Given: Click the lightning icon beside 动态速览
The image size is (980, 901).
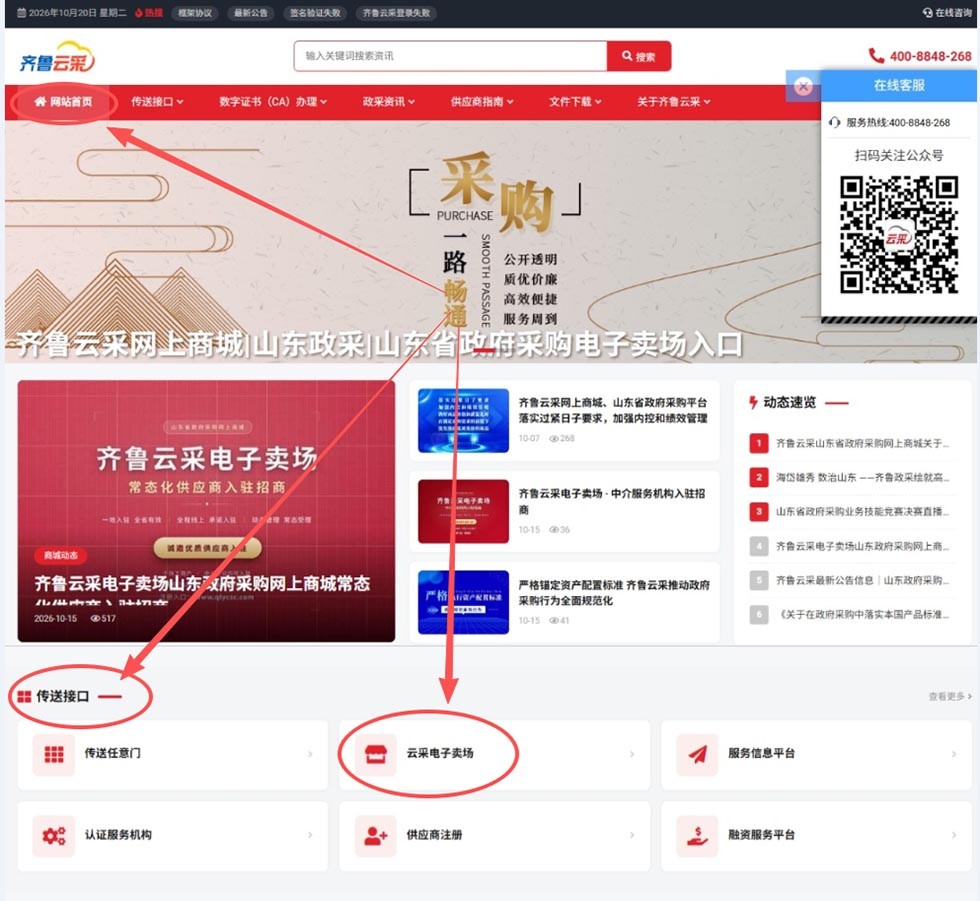Looking at the screenshot, I should point(753,402).
